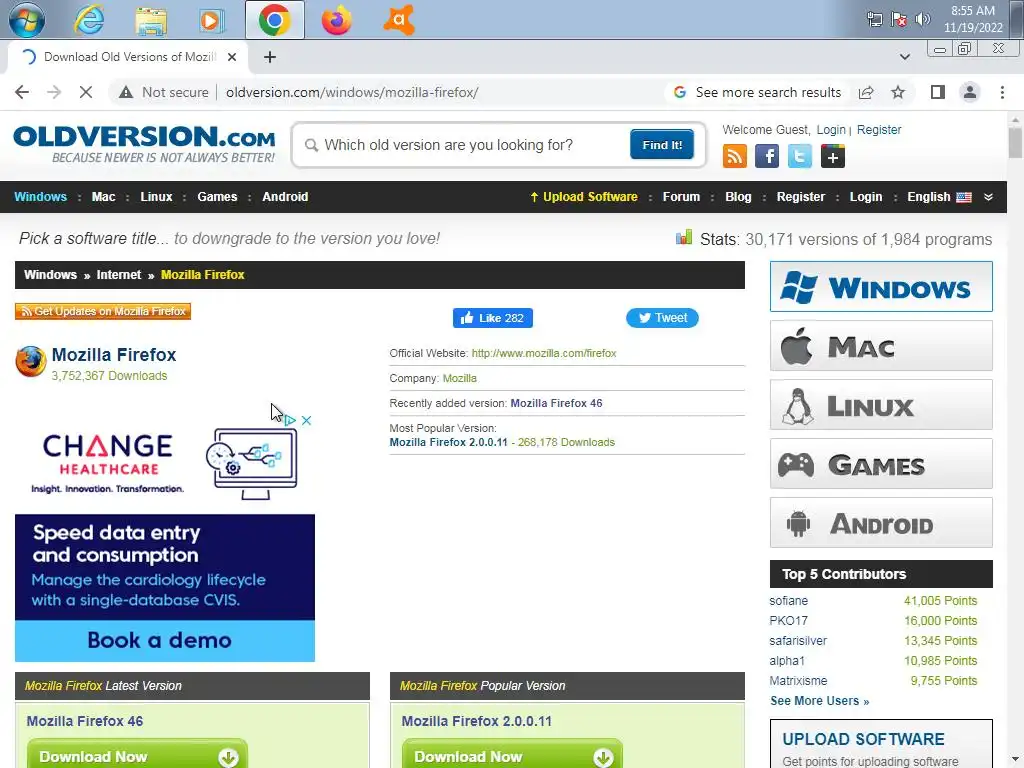Click Register in the black nav bar
Viewport: 1024px width, 768px height.
(801, 197)
